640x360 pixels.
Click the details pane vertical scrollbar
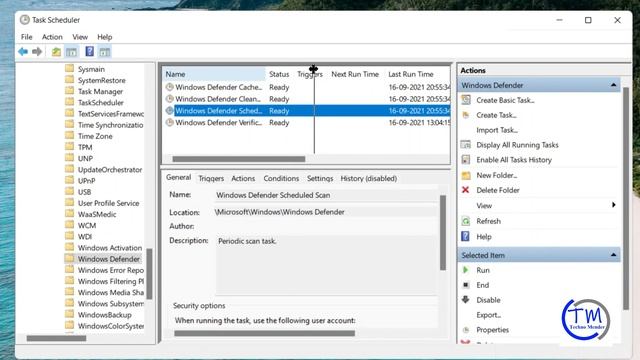pos(443,233)
